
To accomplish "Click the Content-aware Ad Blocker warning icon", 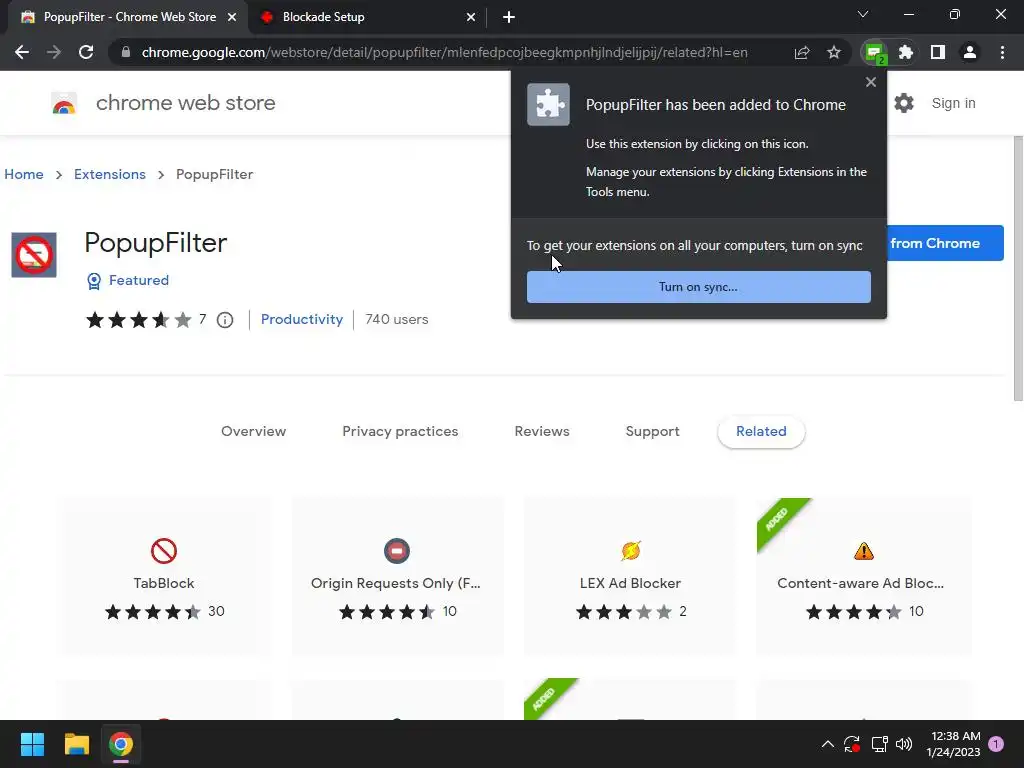I will coord(864,551).
